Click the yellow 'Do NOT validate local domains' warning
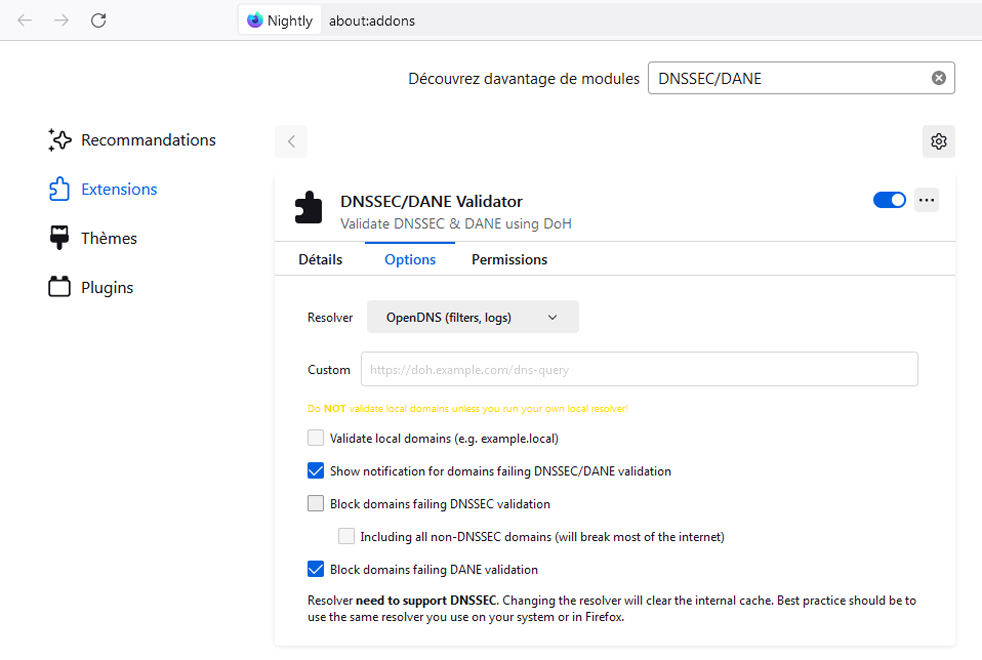 tap(467, 408)
